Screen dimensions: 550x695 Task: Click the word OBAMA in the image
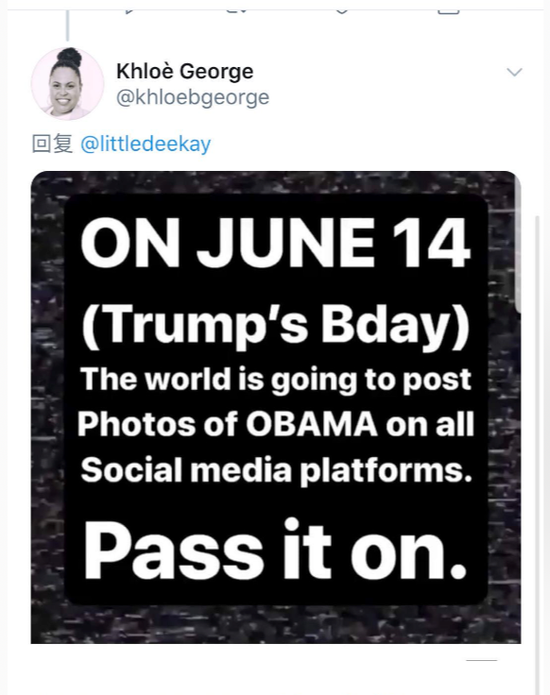pos(312,424)
